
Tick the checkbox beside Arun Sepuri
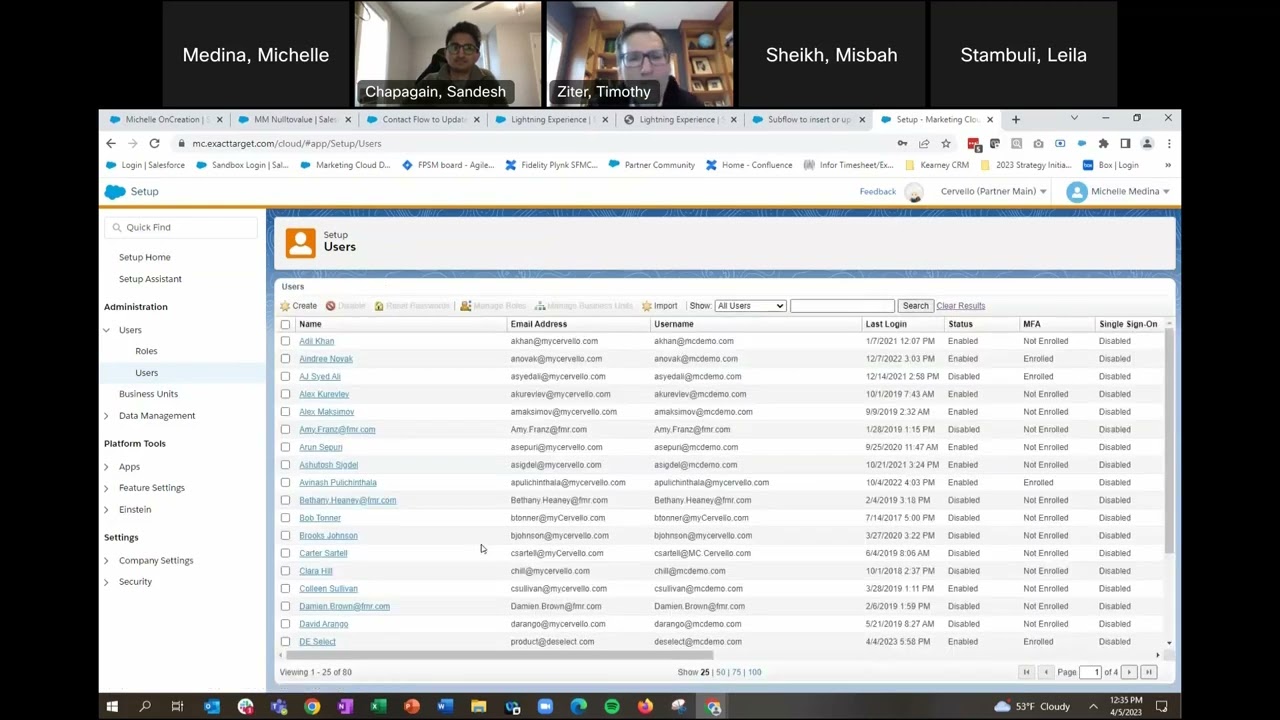point(285,447)
